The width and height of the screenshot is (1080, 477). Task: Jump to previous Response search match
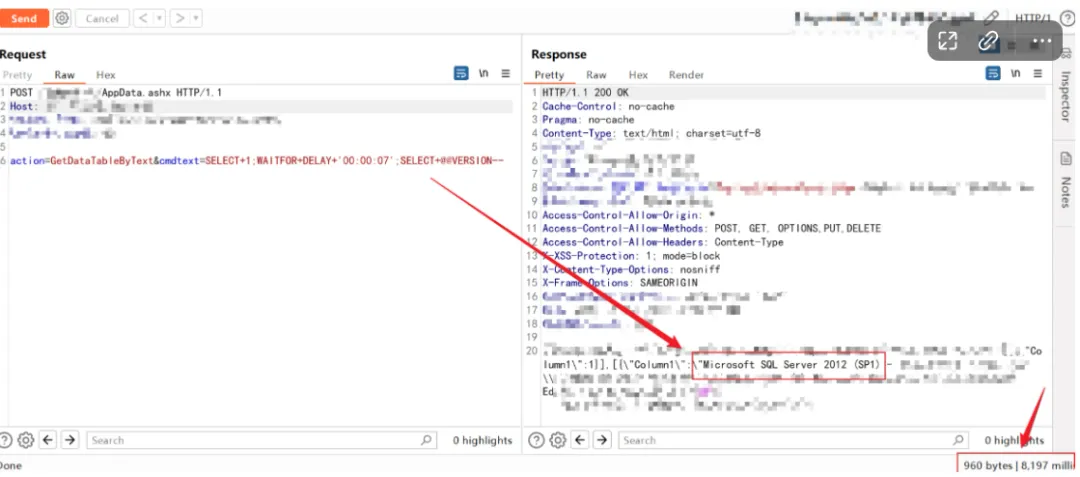(580, 440)
